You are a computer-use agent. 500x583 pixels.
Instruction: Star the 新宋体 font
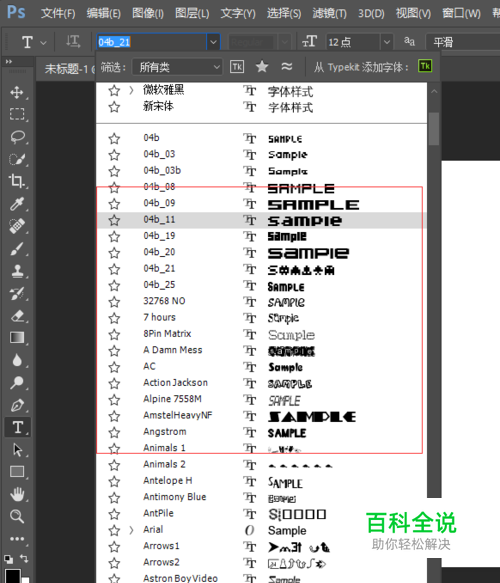tap(114, 107)
